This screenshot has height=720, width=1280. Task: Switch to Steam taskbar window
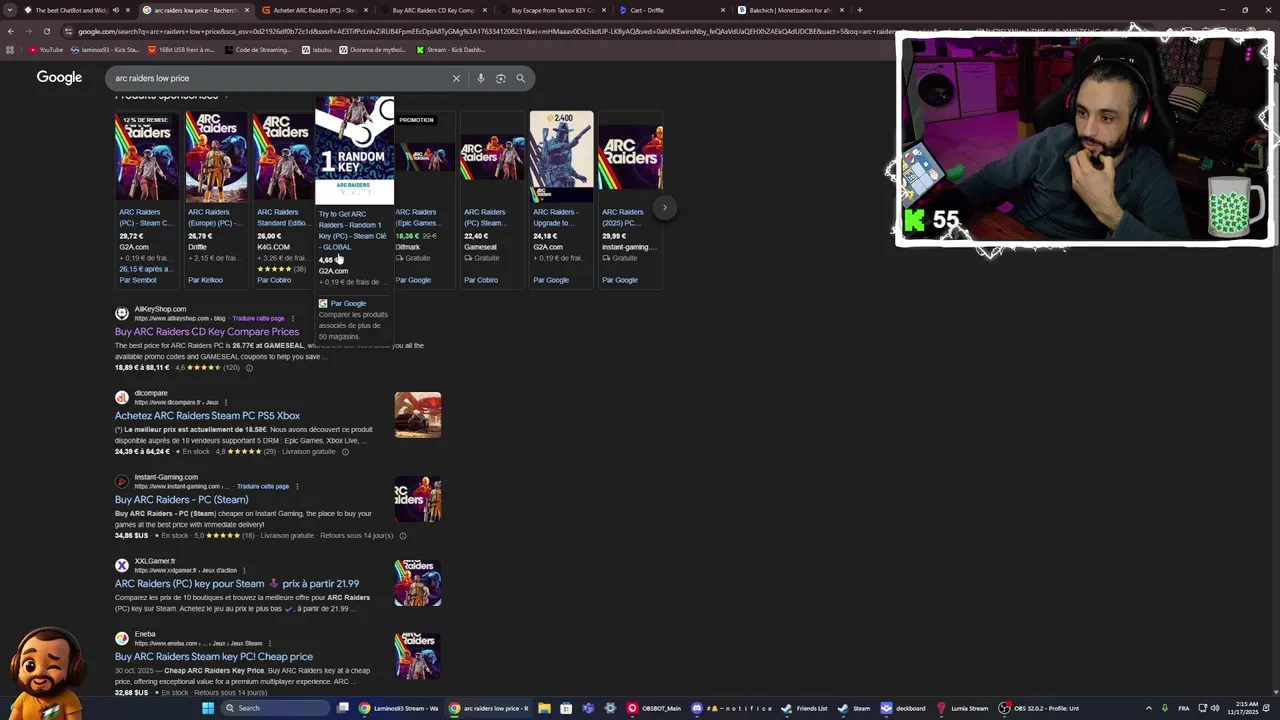(x=854, y=708)
